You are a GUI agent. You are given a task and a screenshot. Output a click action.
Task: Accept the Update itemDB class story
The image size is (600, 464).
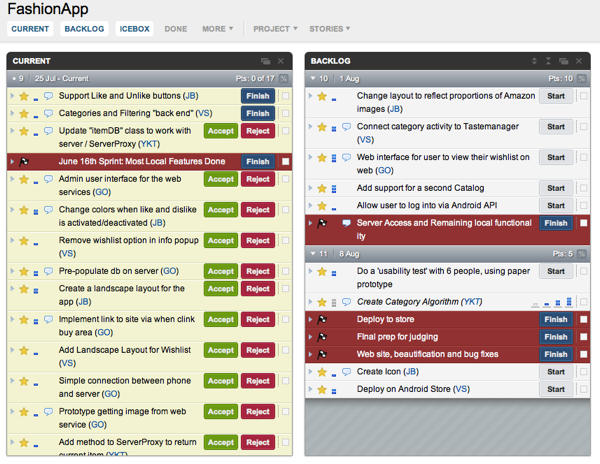pos(221,131)
